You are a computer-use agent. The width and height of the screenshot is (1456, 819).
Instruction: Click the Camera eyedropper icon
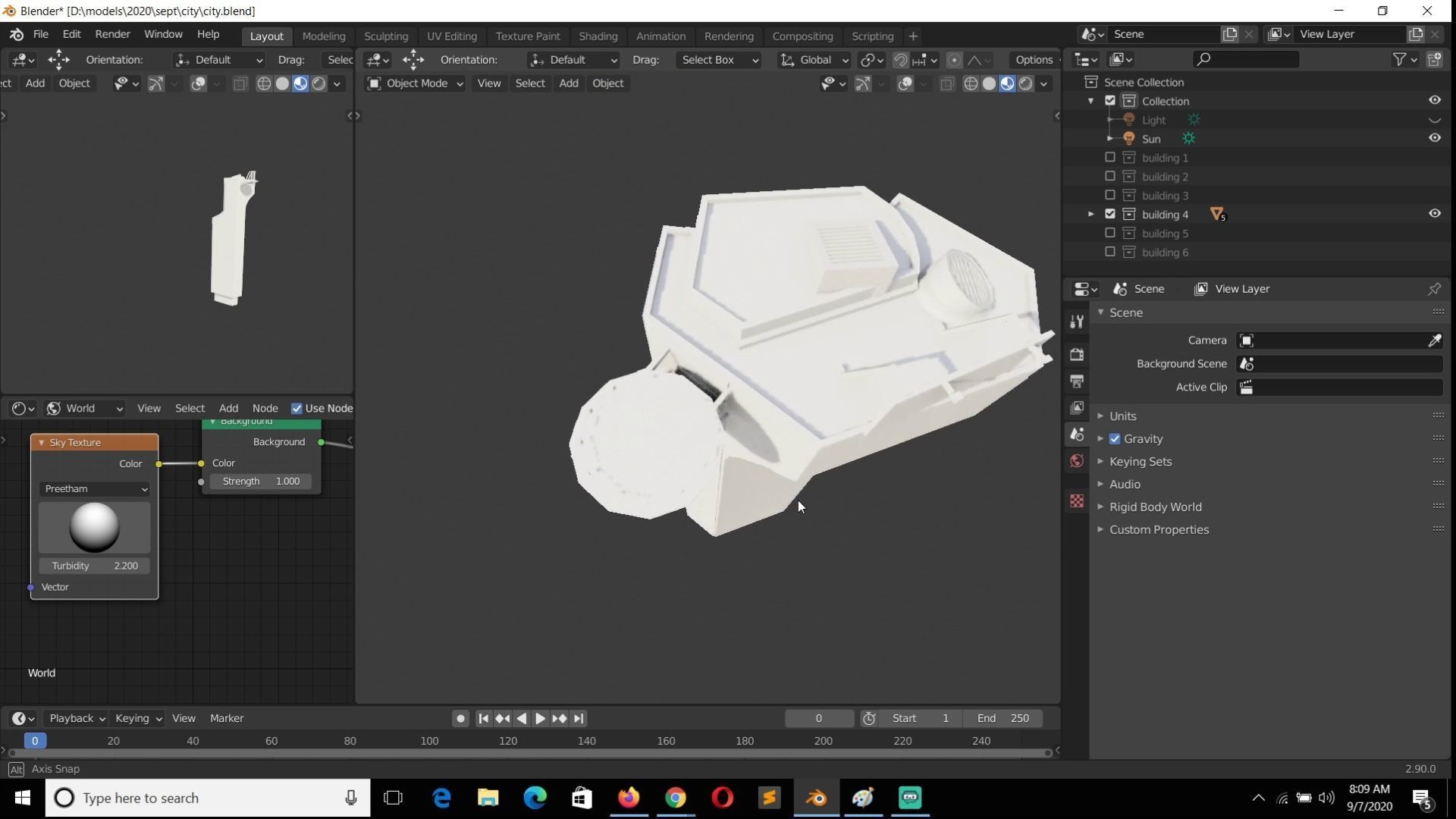click(1434, 340)
